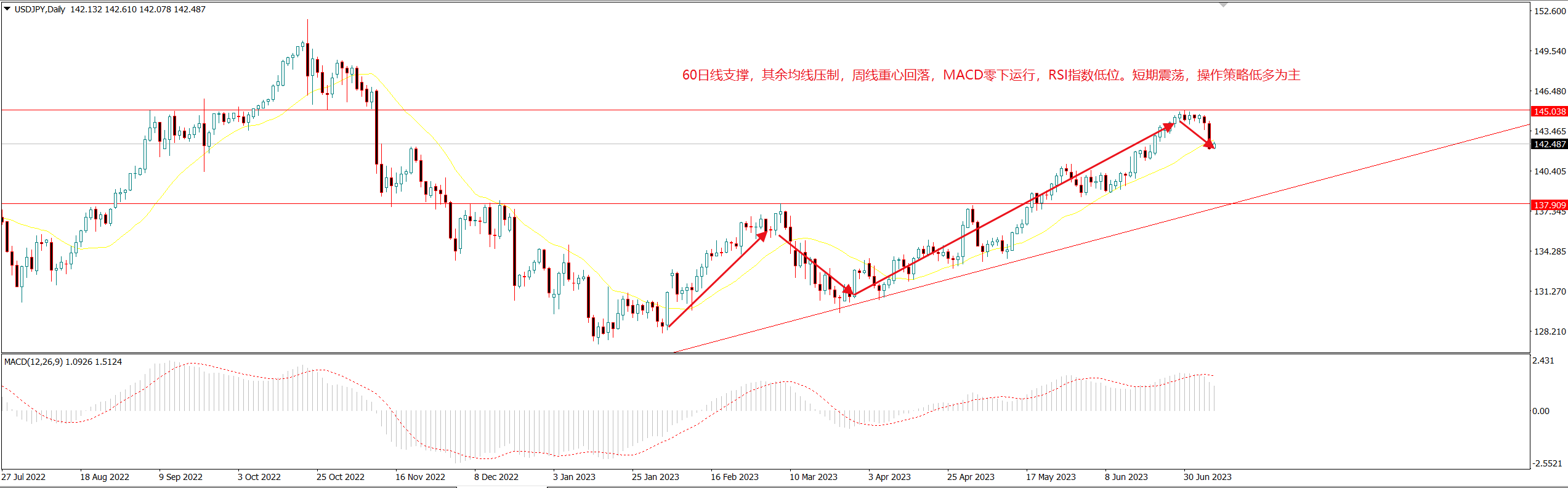Click the 131.270 price axis label
The image size is (1568, 488).
tap(1550, 291)
